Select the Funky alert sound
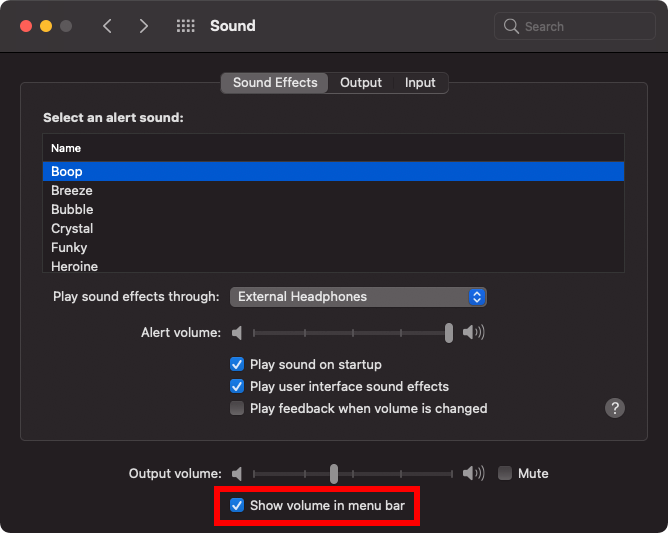 (334, 248)
